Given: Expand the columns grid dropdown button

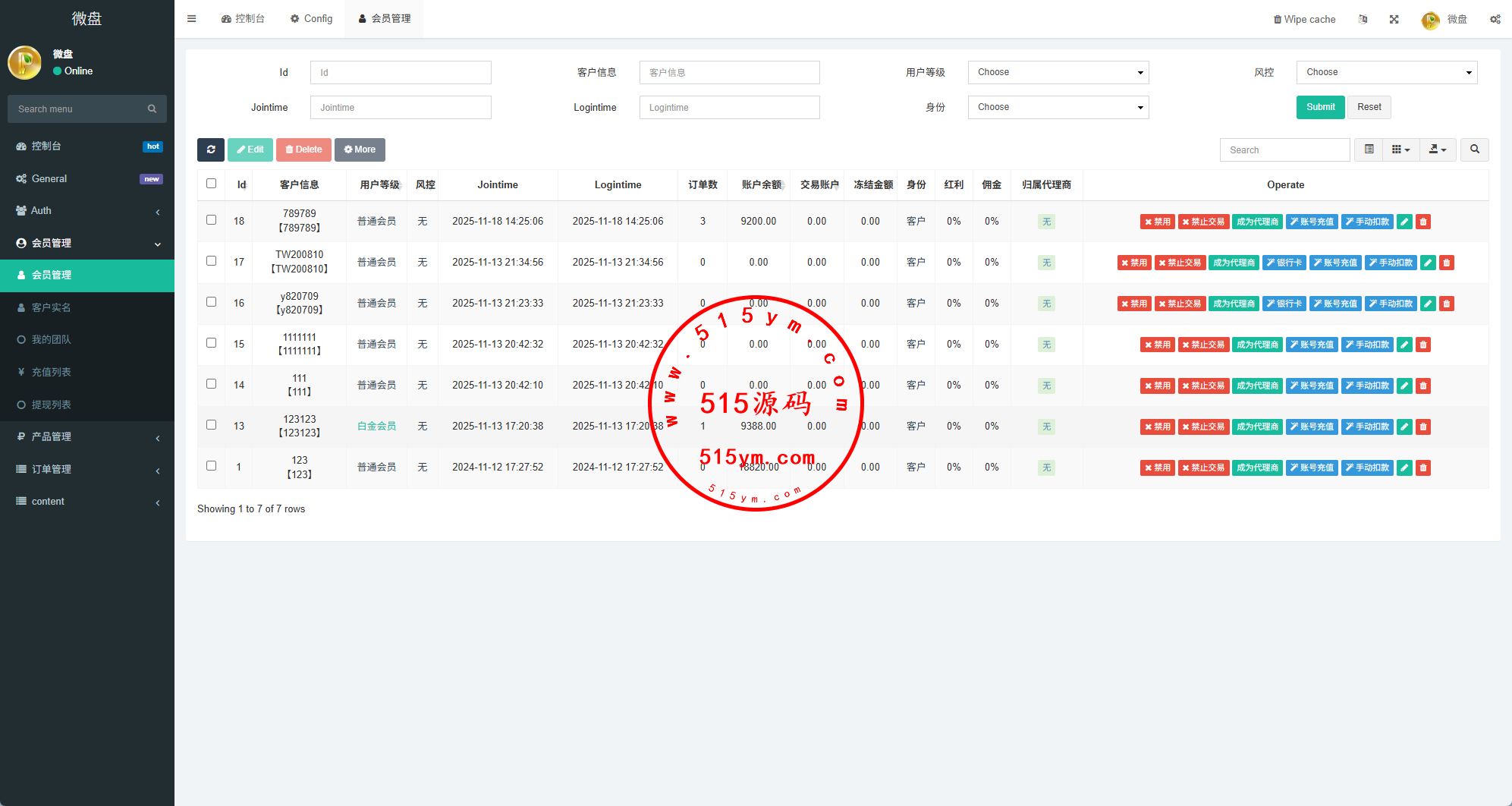Looking at the screenshot, I should point(1400,150).
